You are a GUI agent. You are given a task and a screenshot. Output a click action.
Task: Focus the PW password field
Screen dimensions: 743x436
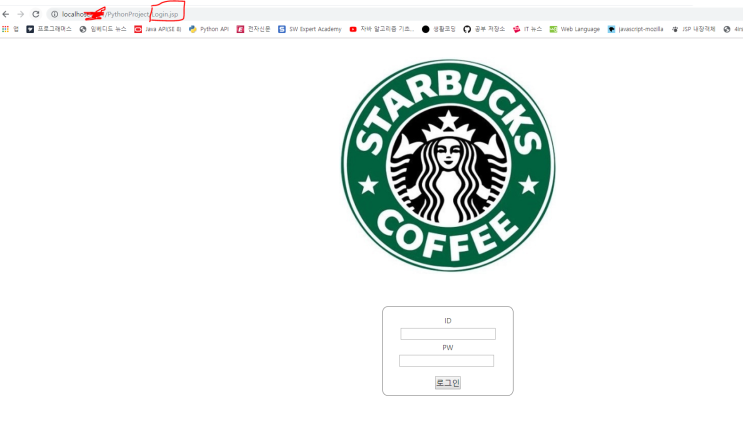tap(446, 361)
